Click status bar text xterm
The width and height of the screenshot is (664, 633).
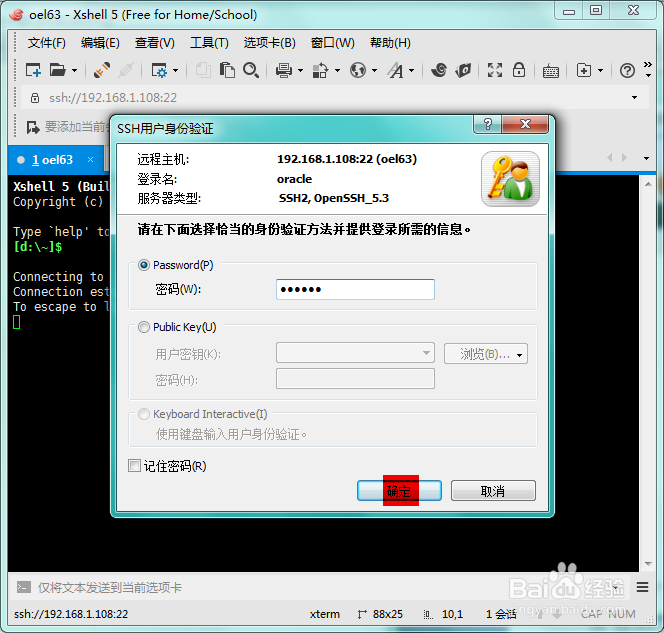click(324, 614)
